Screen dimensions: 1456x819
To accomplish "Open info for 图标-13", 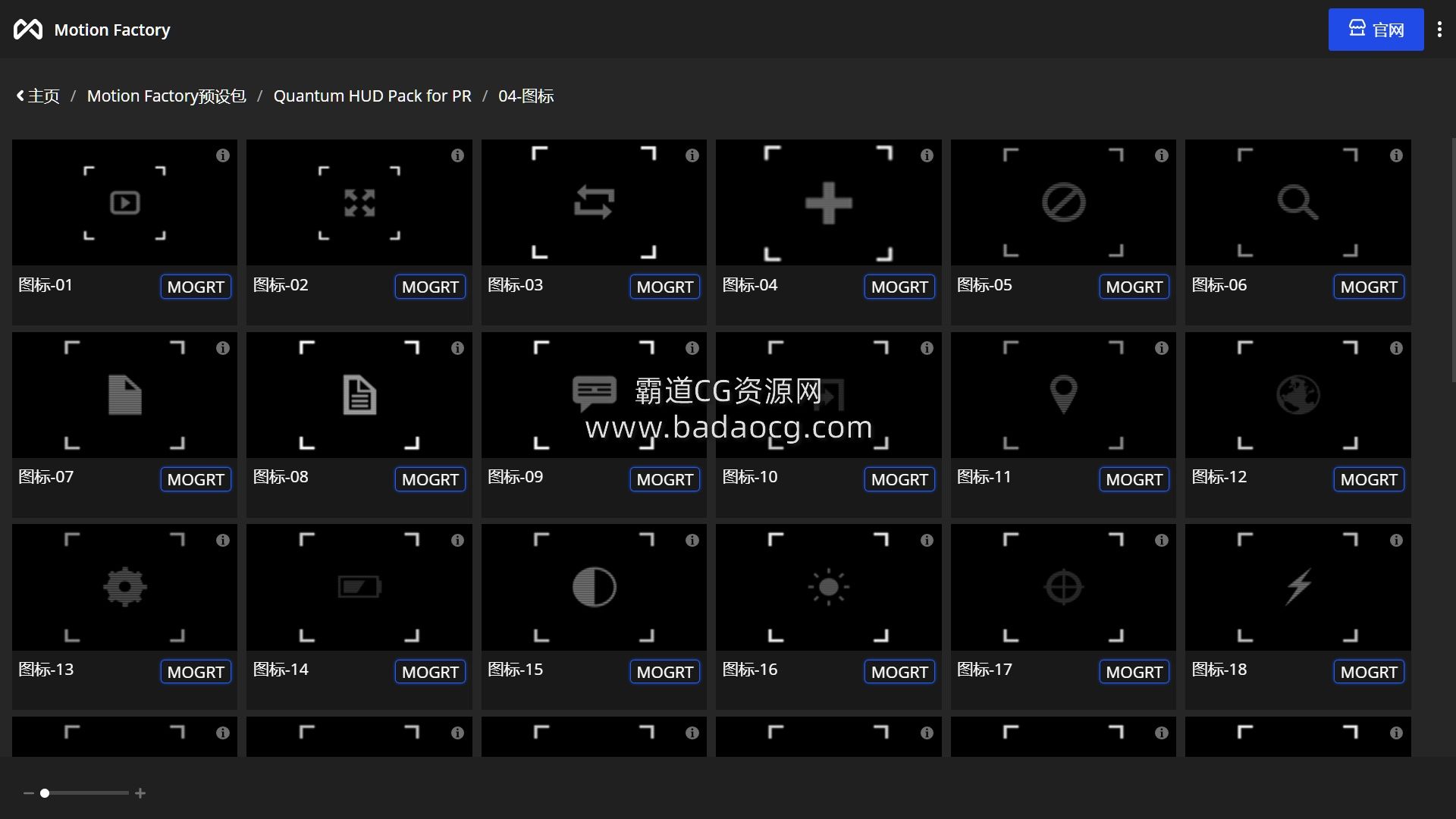I will [222, 541].
